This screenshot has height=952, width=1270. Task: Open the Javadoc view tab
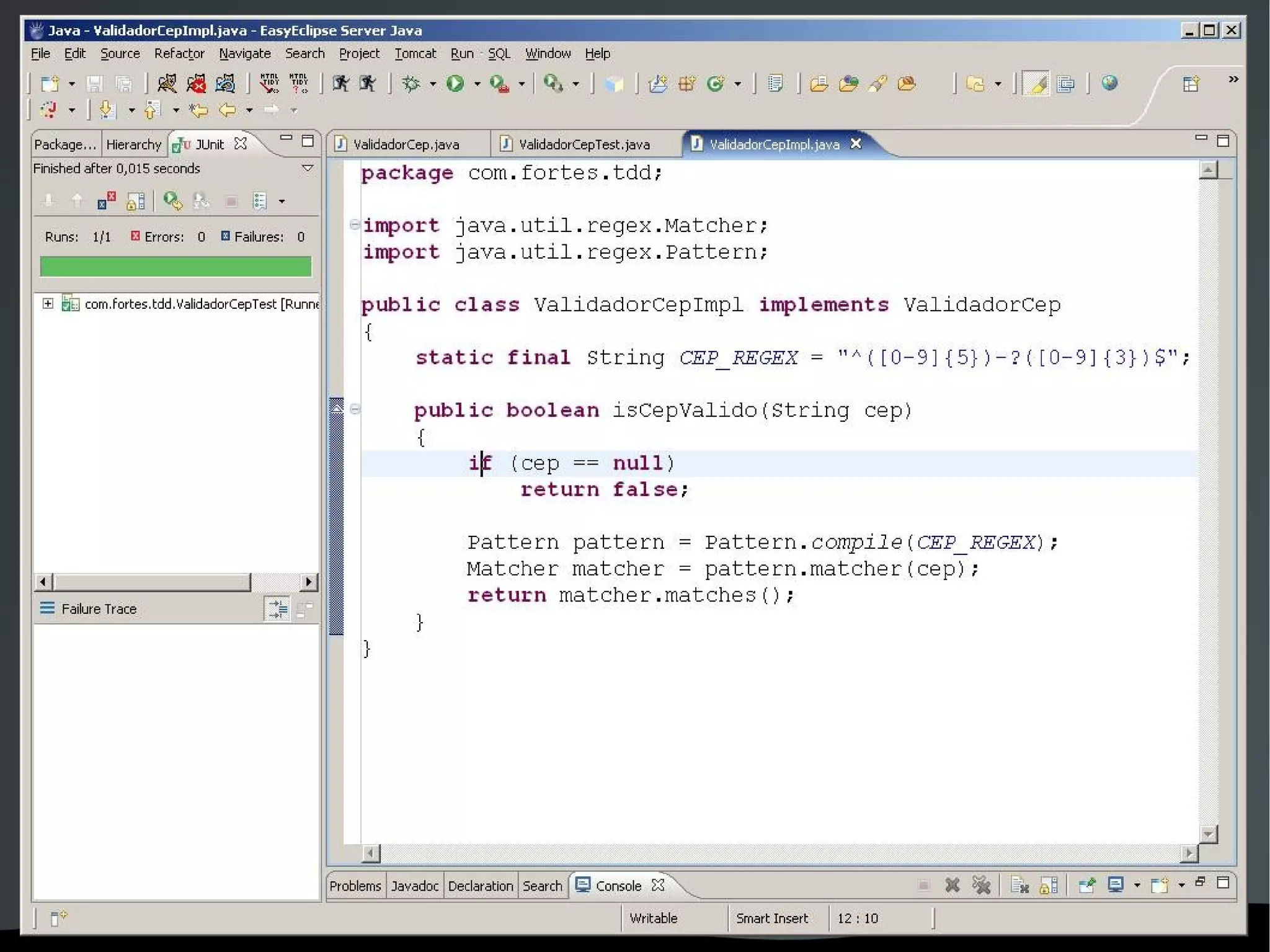(x=415, y=886)
